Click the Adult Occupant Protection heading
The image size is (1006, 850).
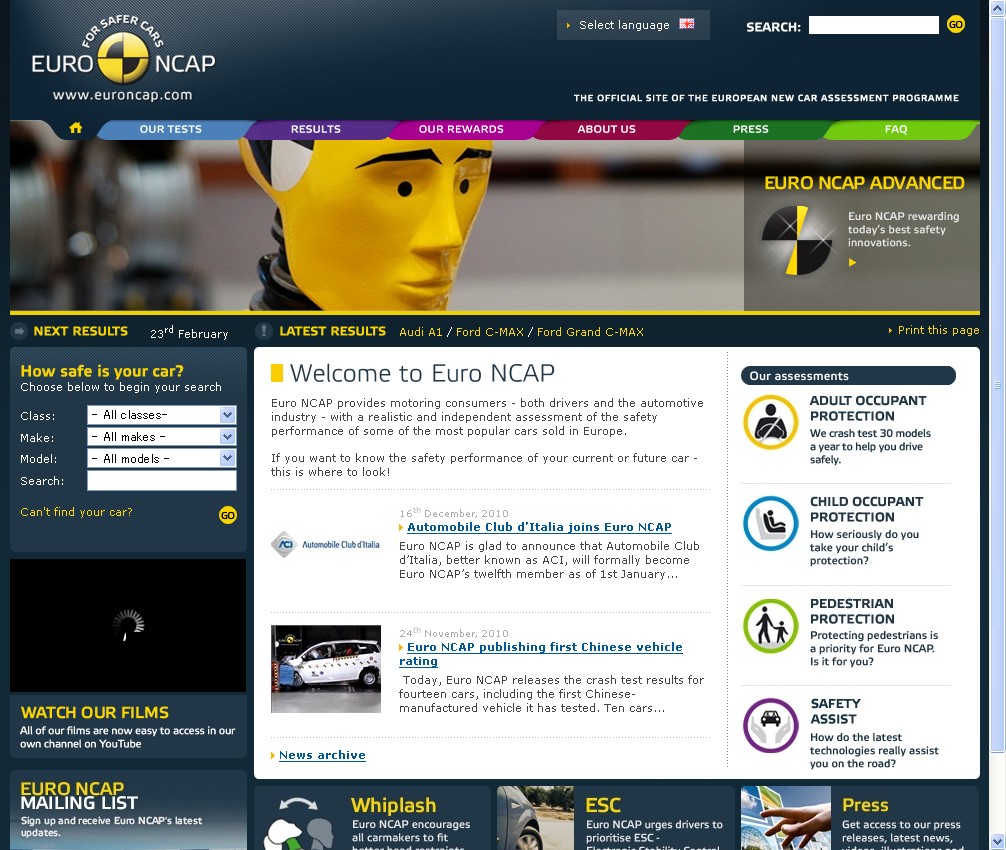tap(867, 408)
